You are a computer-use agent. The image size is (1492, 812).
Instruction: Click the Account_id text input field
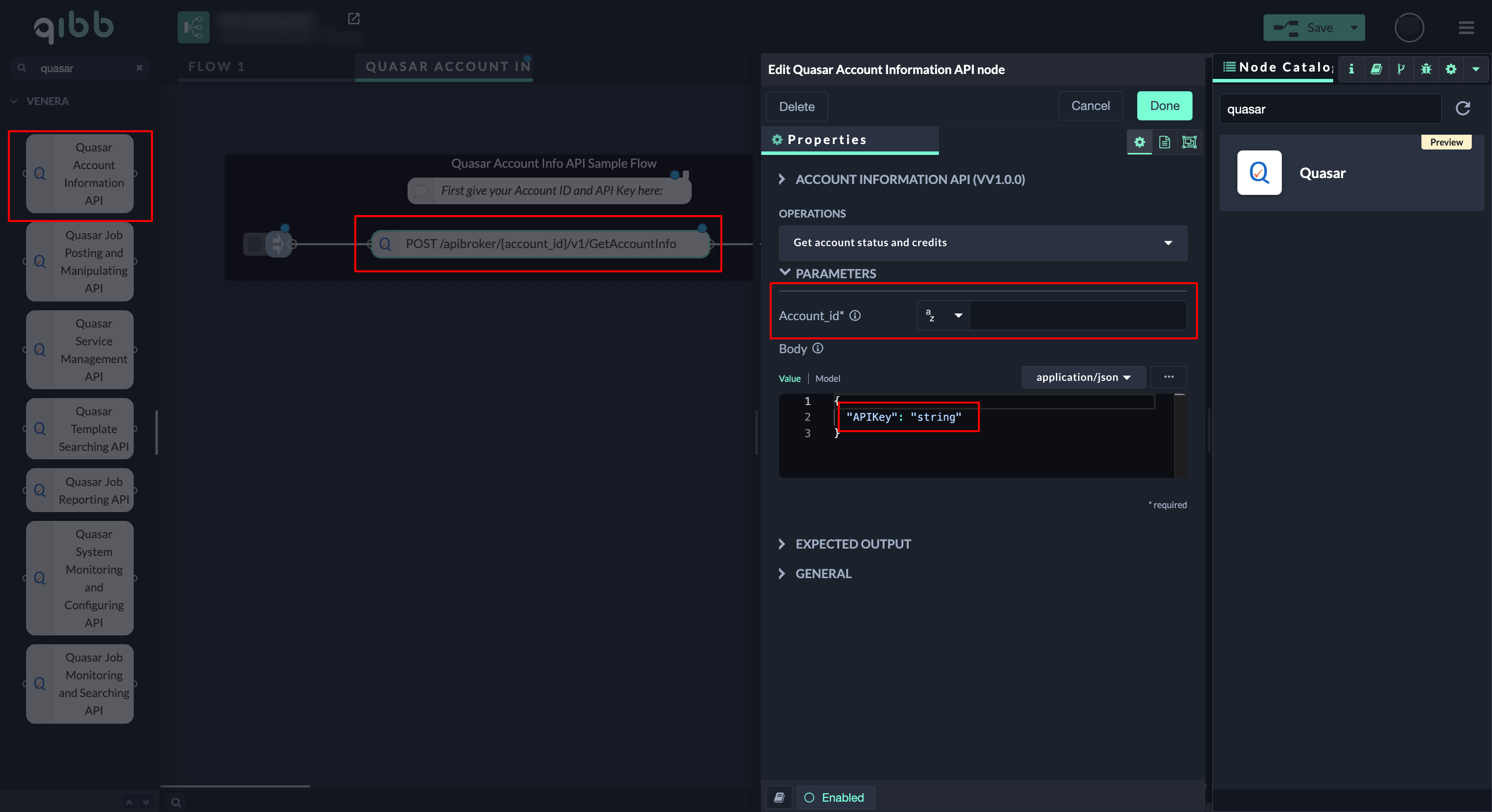(1077, 316)
